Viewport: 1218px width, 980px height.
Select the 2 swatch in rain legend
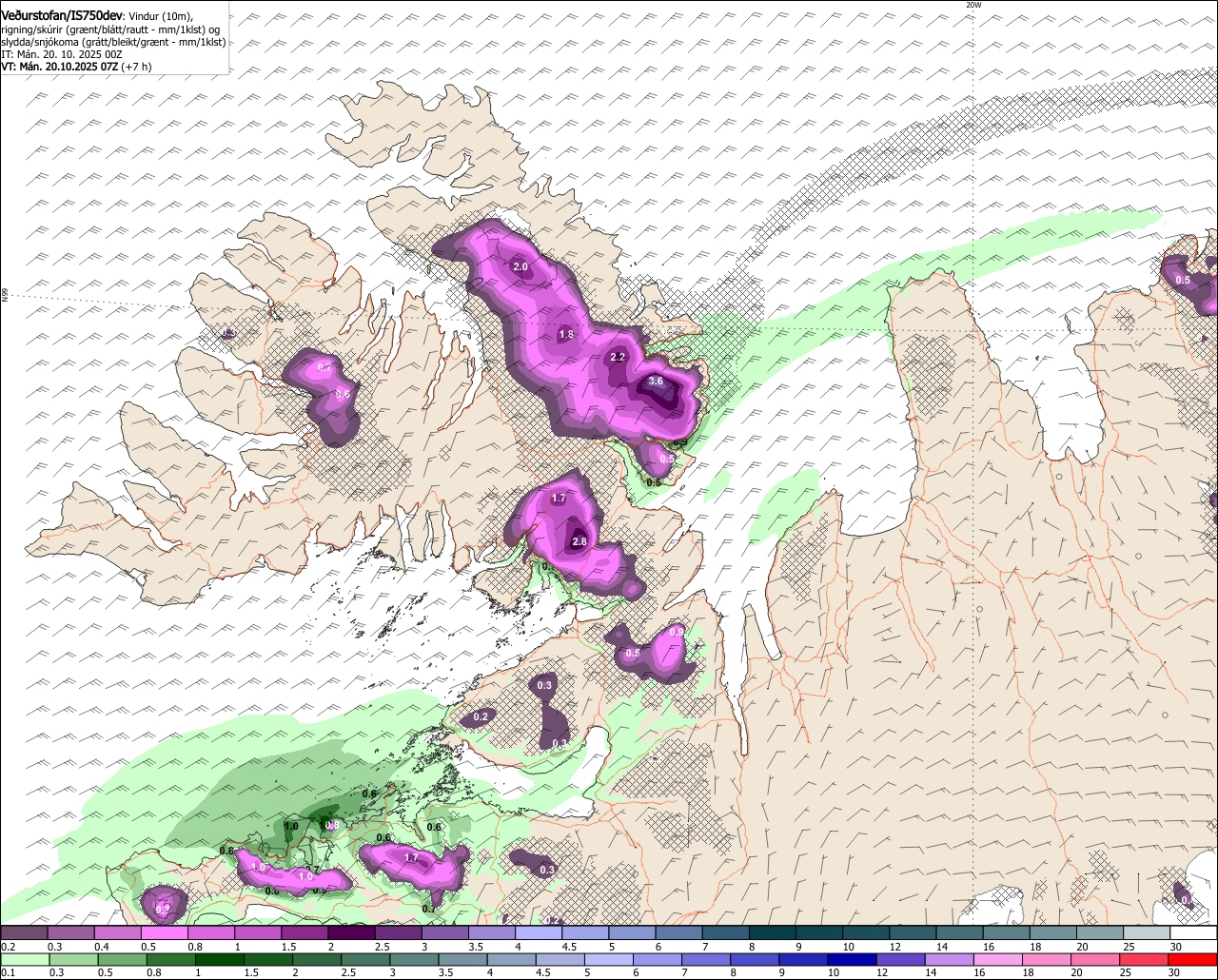point(317,959)
